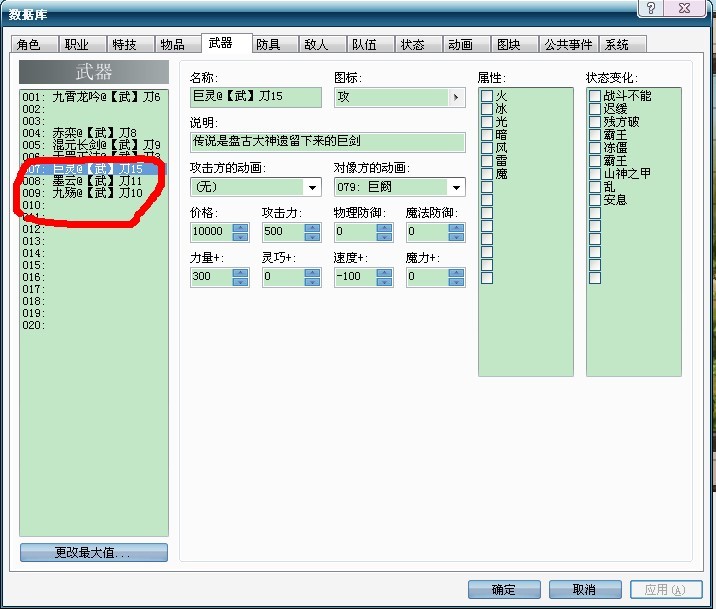Screen dimensions: 716x609
Task: Open the 公共事件 tab
Action: click(569, 45)
